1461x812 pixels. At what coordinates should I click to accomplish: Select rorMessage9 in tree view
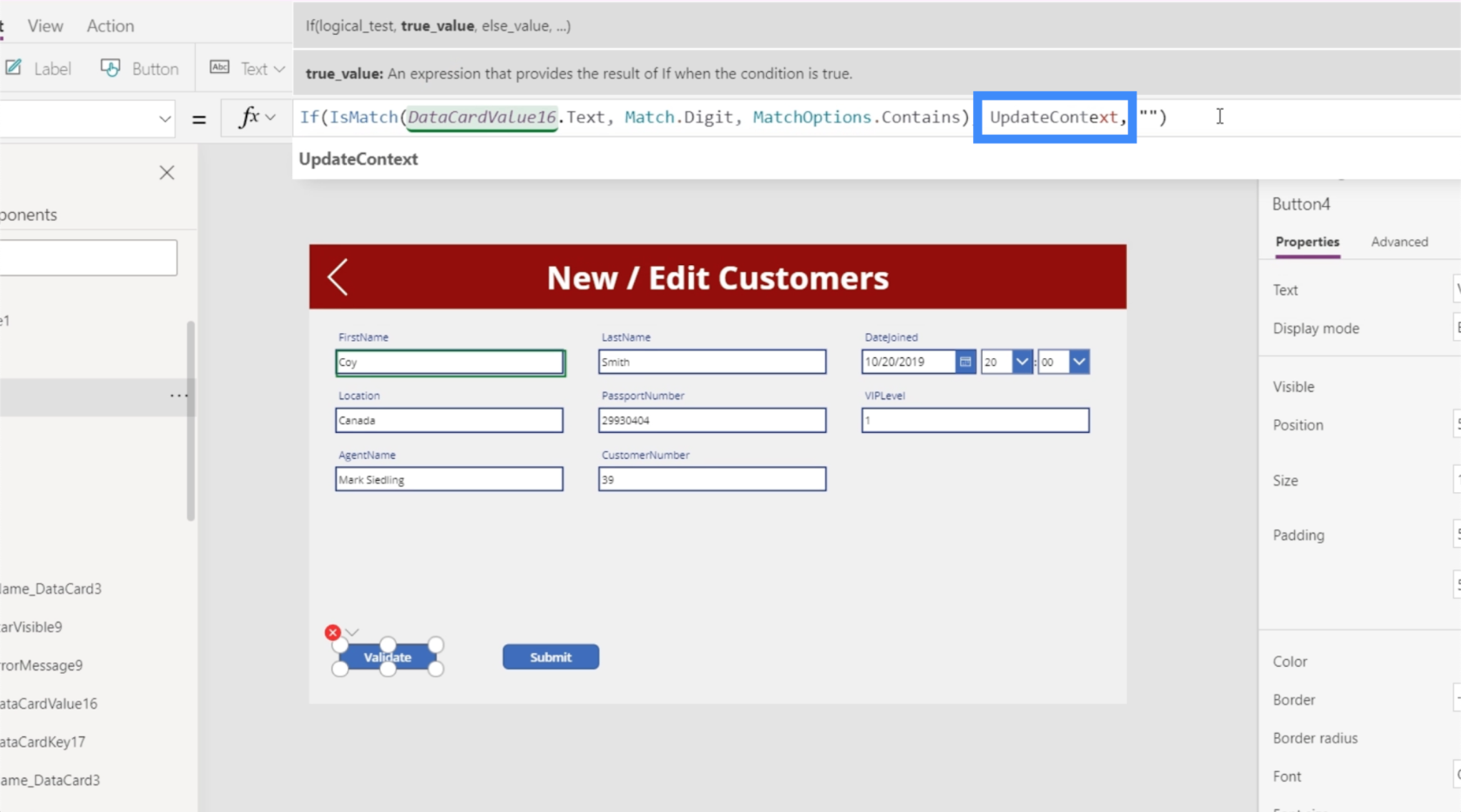tap(42, 665)
